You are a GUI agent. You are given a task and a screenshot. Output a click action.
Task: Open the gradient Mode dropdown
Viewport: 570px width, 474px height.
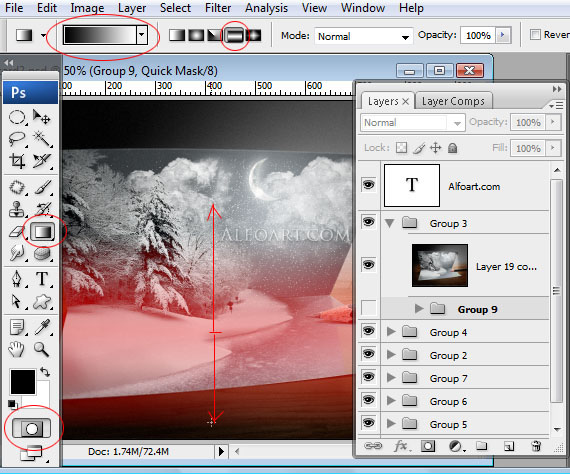[364, 36]
